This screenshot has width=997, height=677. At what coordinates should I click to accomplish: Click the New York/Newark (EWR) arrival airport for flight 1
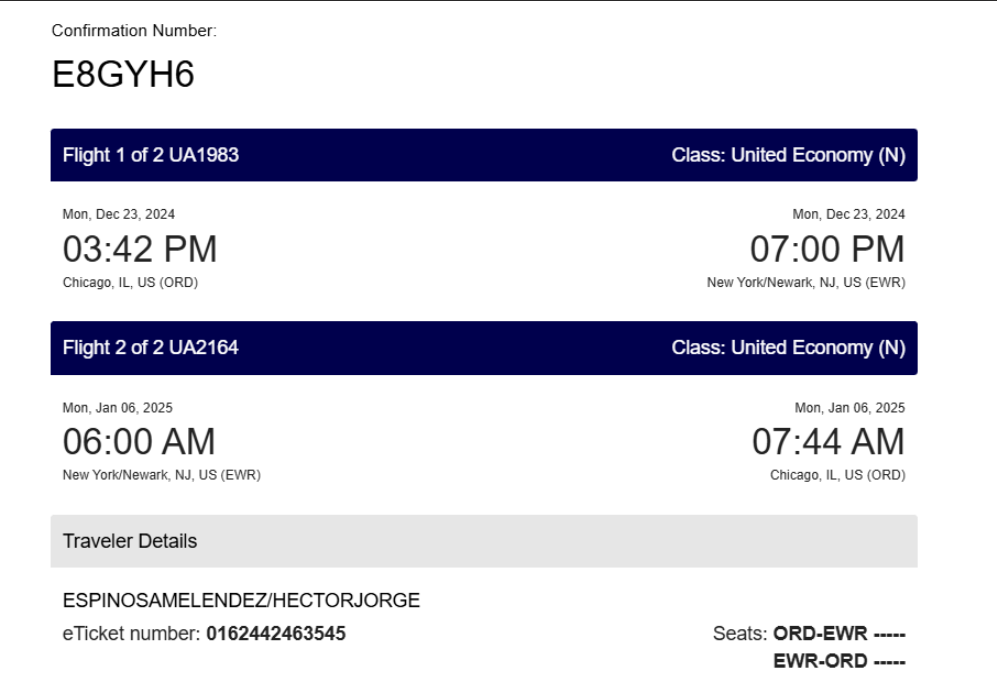(806, 282)
